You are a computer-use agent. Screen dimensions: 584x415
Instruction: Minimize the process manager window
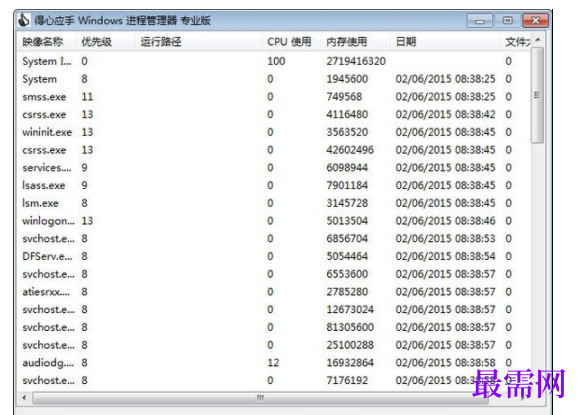click(480, 21)
